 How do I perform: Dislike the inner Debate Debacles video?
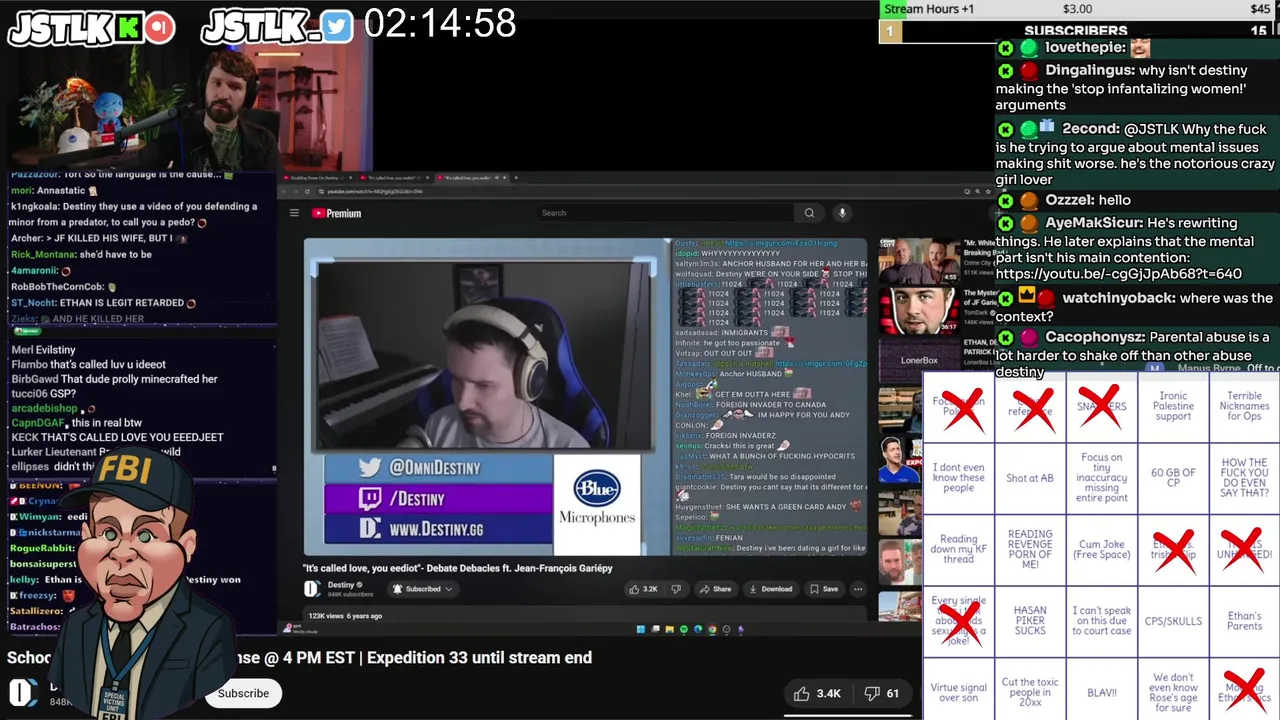676,589
